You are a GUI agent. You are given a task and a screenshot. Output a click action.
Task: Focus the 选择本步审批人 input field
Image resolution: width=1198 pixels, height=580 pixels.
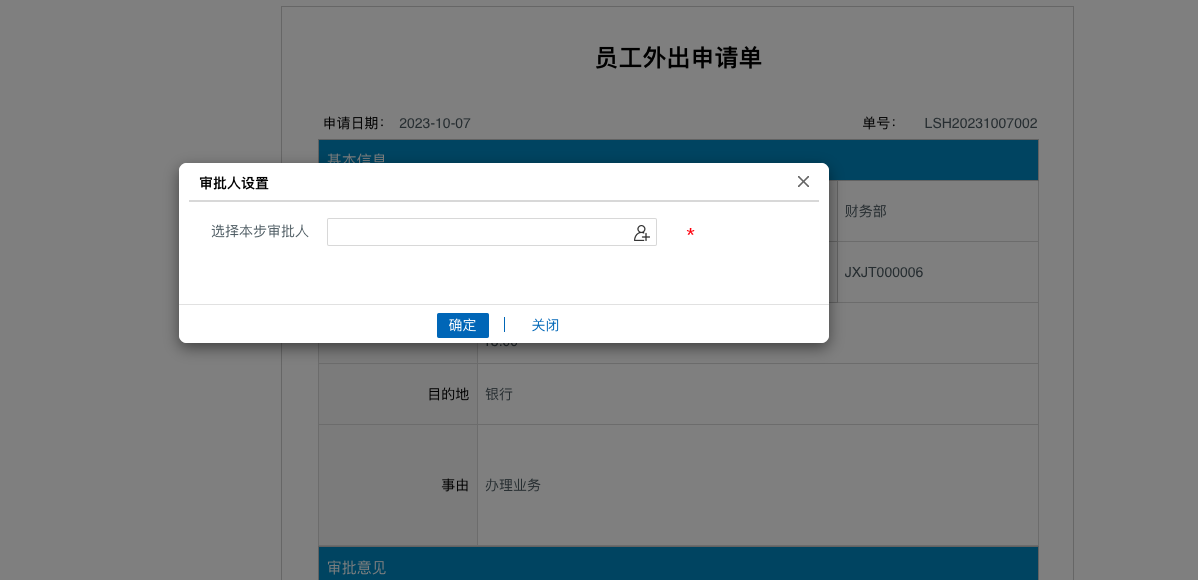[478, 232]
